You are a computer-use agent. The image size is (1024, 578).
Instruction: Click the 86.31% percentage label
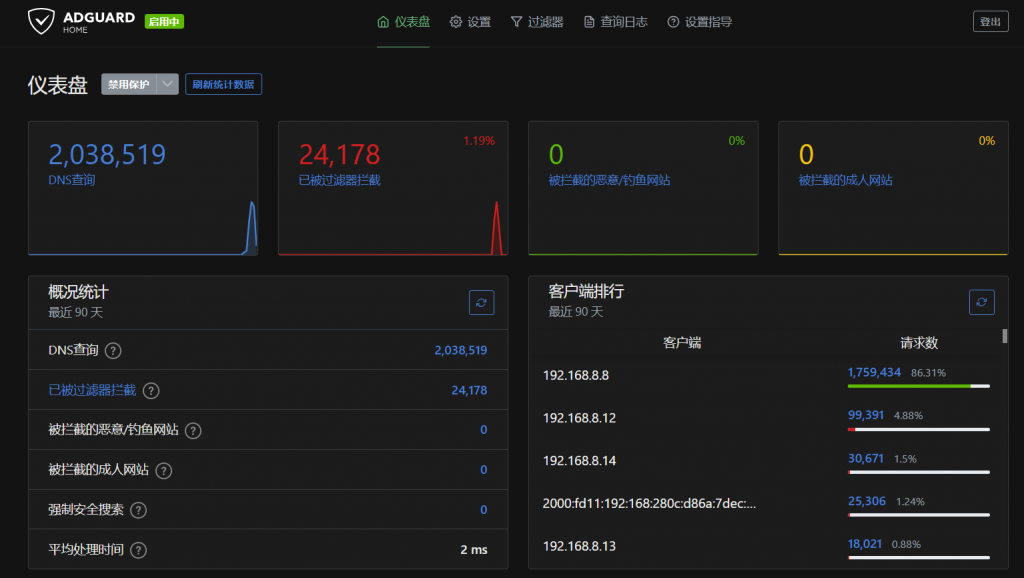pos(928,373)
